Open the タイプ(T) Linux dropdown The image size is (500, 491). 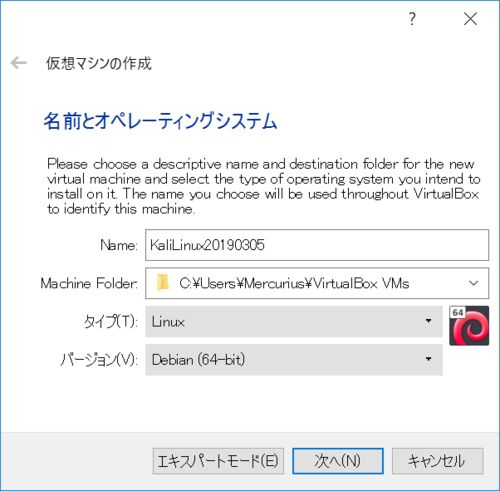click(294, 322)
